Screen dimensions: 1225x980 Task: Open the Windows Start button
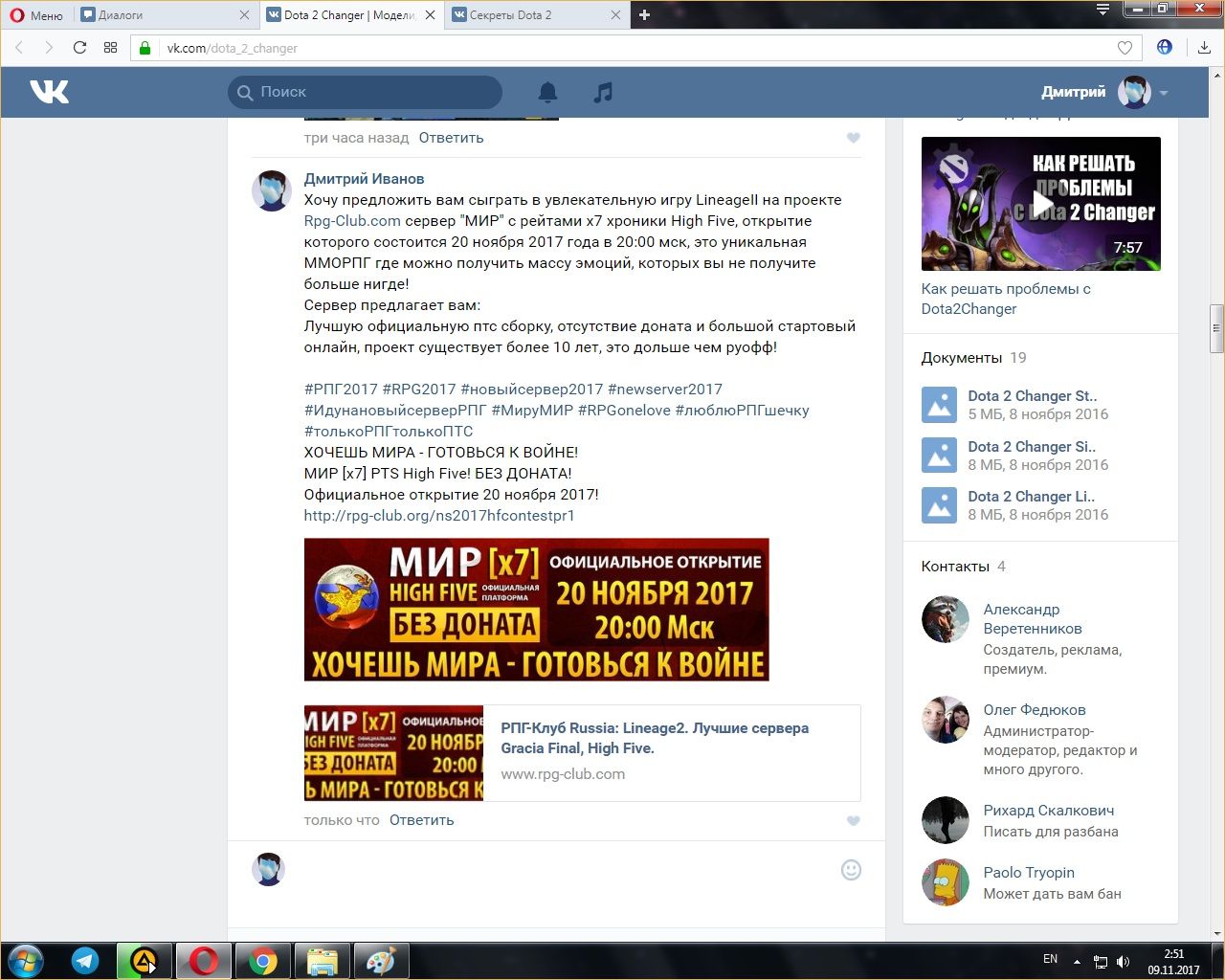(x=25, y=961)
